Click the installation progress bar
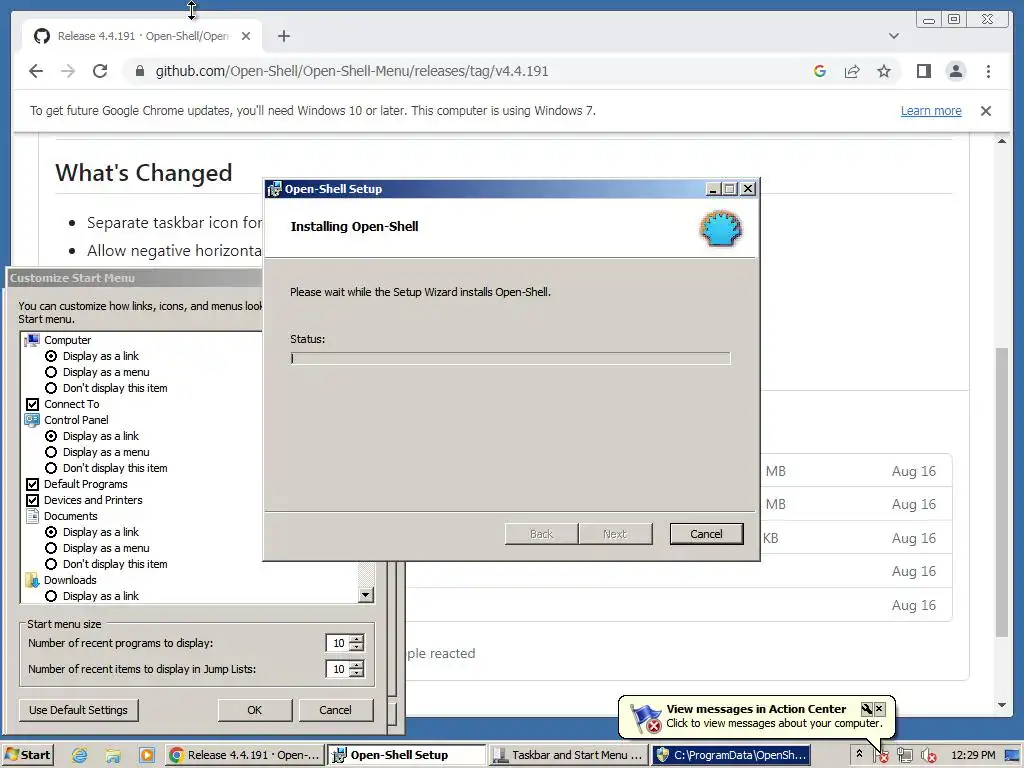 point(510,358)
